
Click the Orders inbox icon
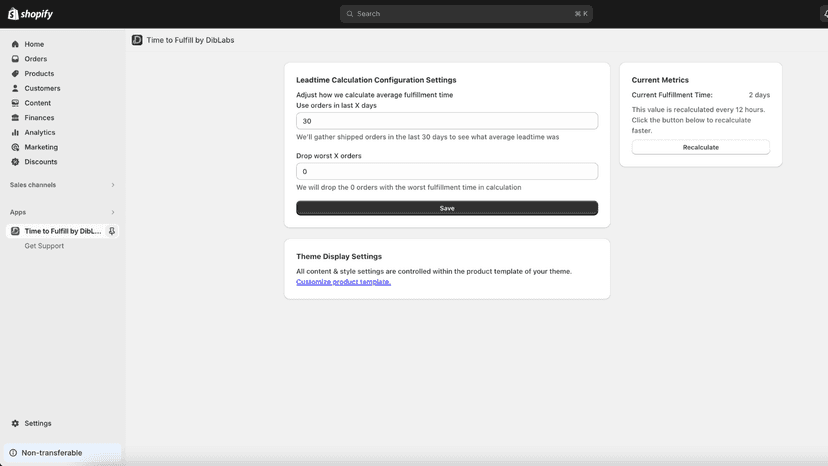[15, 59]
